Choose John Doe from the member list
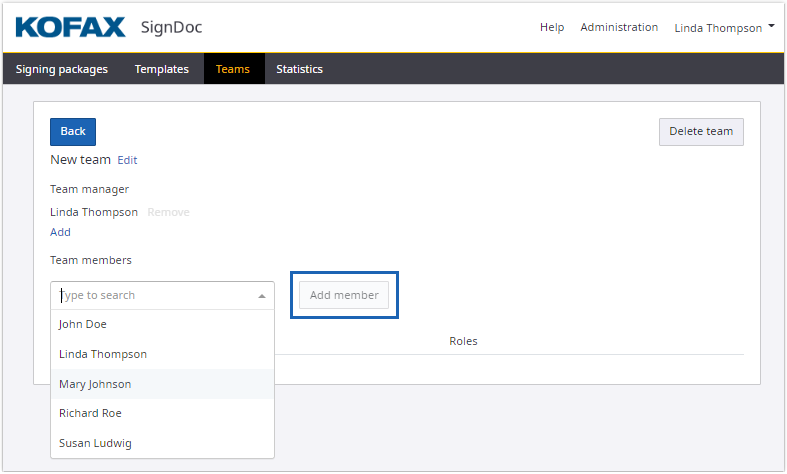 (83, 324)
